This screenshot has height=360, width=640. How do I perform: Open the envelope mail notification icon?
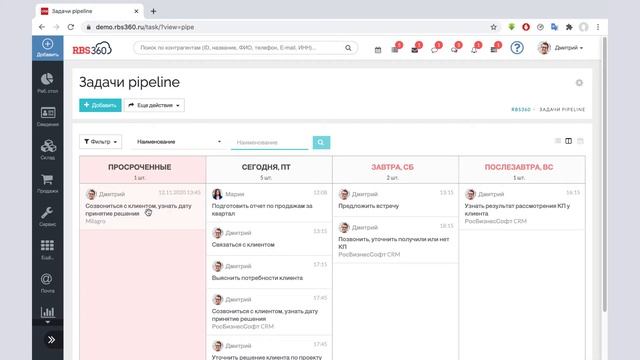point(414,49)
